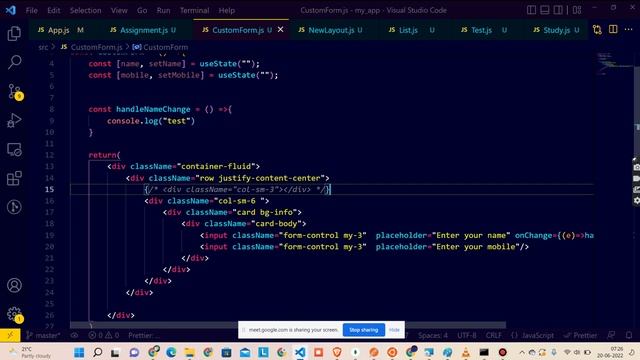Click the feedback icon in status bar
The height and width of the screenshot is (360, 640).
click(x=611, y=336)
